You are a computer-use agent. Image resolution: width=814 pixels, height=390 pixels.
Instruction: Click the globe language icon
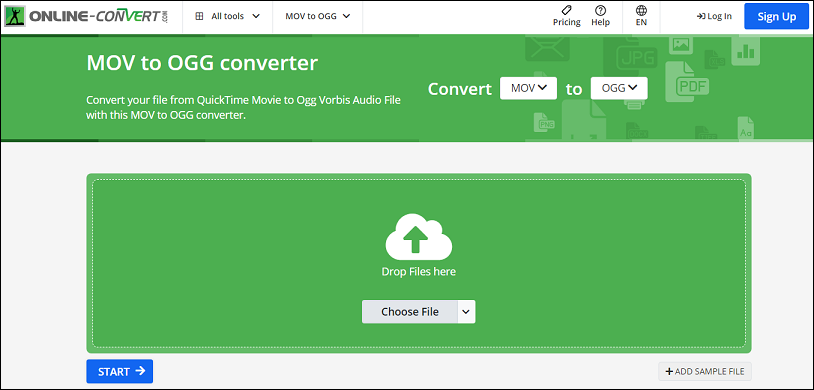tap(641, 10)
